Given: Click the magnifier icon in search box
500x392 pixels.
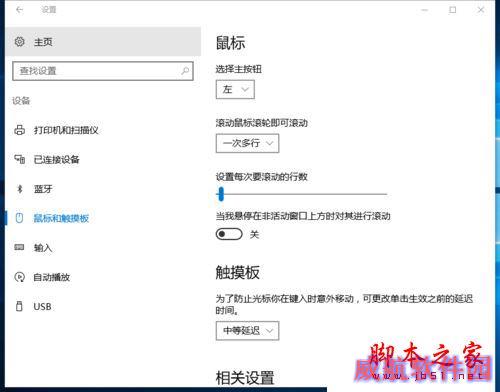Looking at the screenshot, I should pos(185,71).
